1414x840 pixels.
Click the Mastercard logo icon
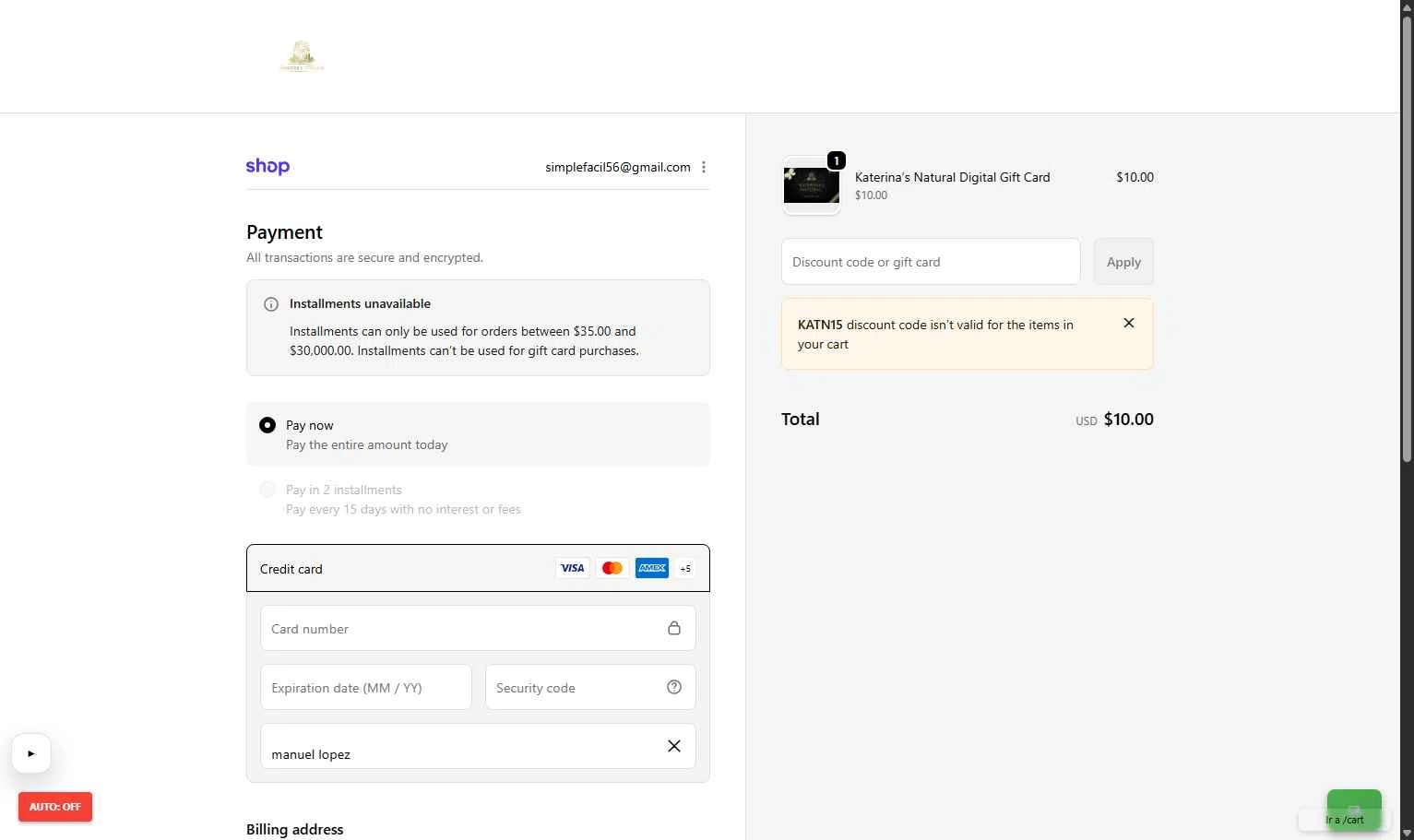[612, 568]
